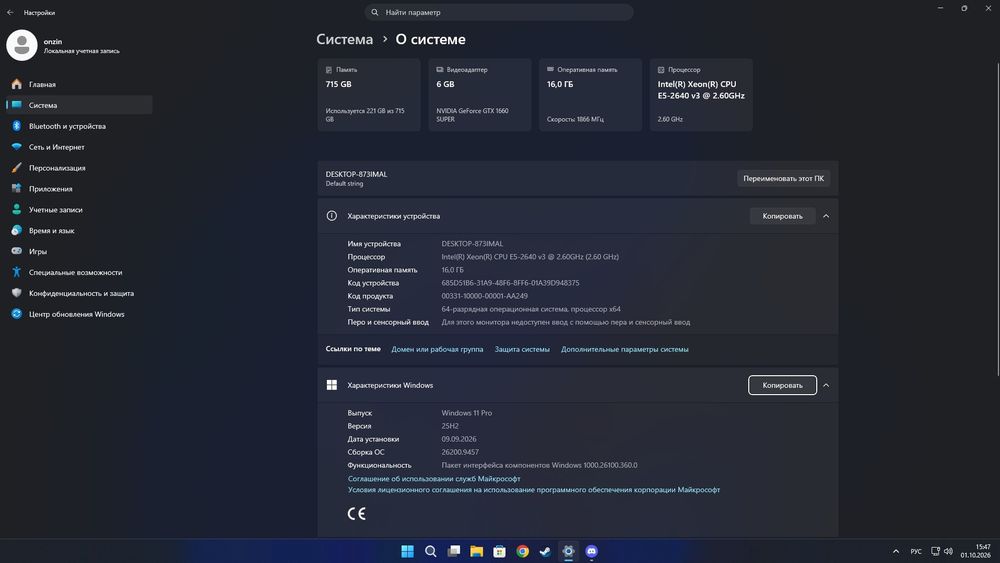Open Защита системы link
This screenshot has height=563, width=1000.
(522, 349)
